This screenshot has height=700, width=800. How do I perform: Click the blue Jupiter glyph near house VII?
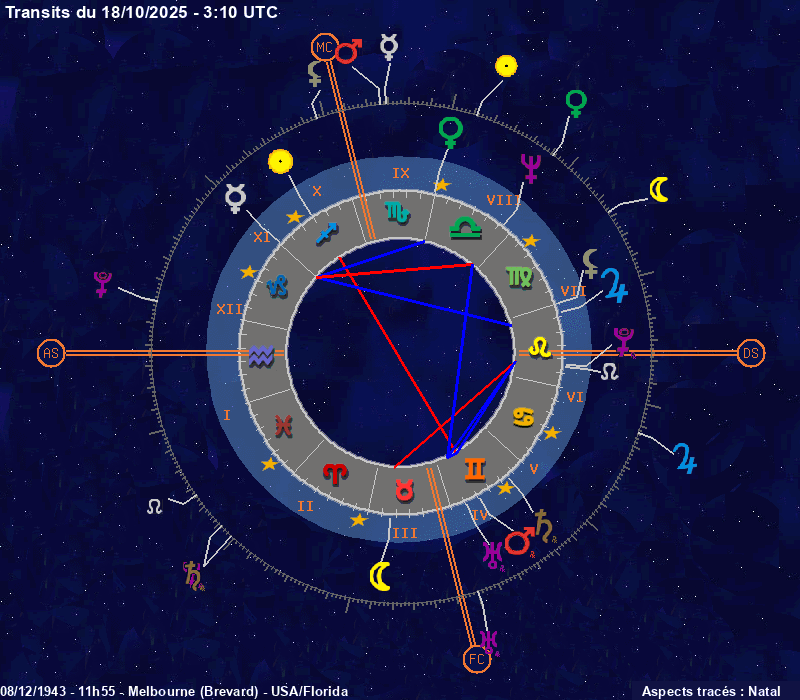click(615, 287)
